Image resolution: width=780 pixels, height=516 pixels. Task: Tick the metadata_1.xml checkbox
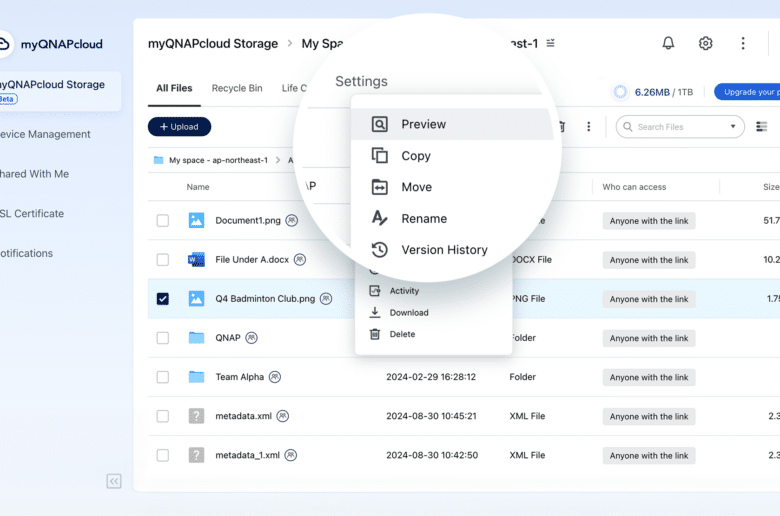click(x=163, y=455)
